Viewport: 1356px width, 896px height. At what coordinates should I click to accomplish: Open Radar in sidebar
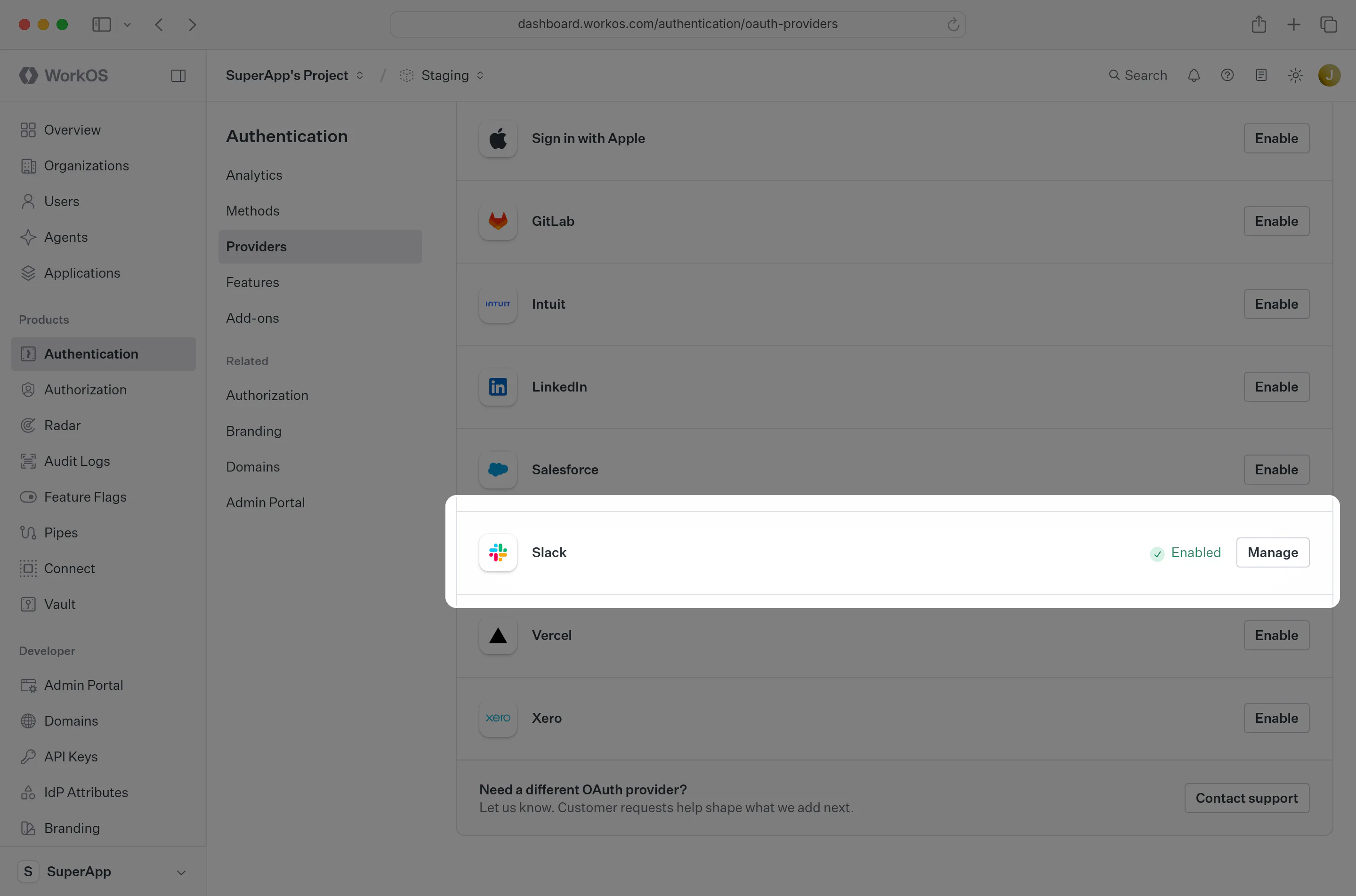point(103,426)
